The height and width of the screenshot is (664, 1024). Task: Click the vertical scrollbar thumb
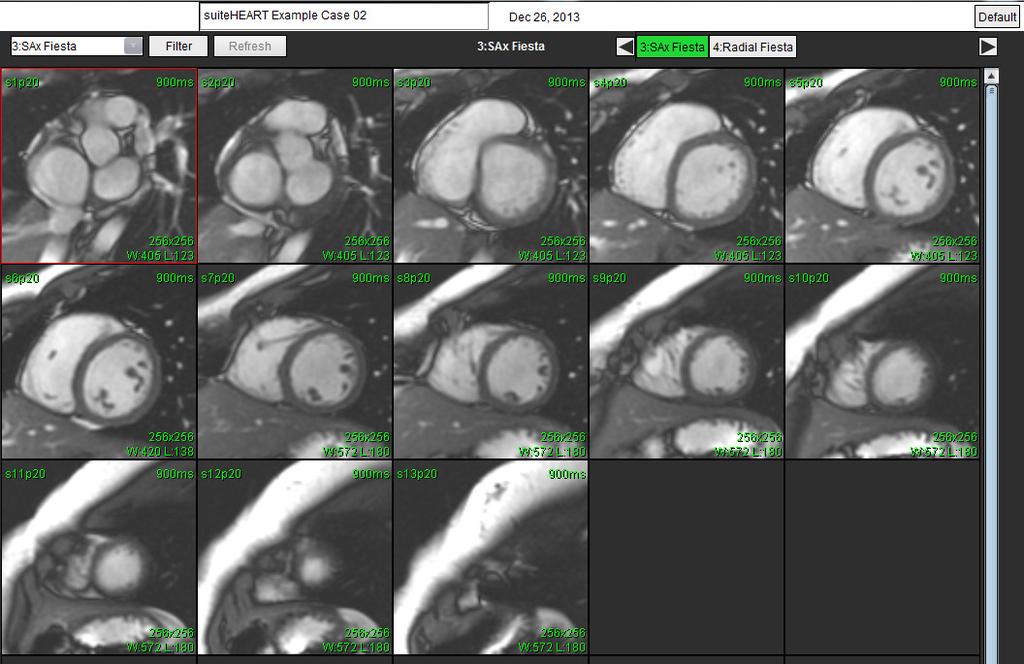click(x=991, y=372)
